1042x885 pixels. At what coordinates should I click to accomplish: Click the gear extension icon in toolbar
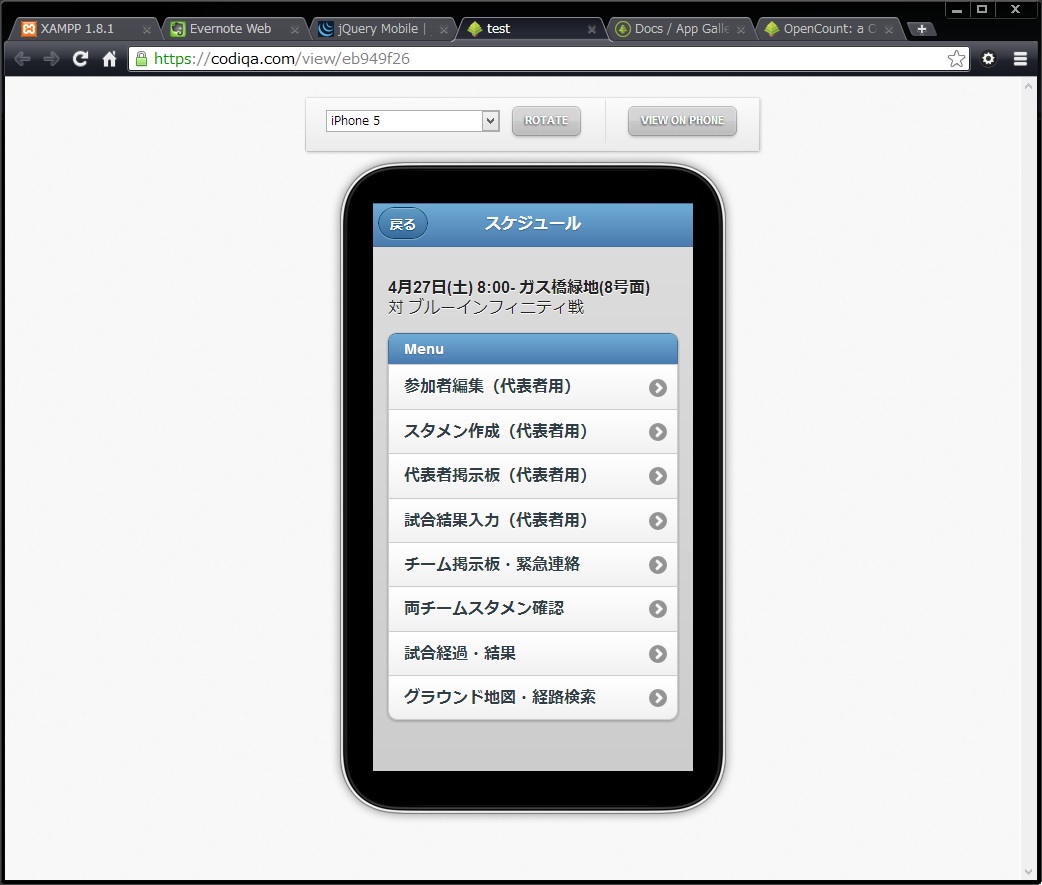(x=988, y=59)
